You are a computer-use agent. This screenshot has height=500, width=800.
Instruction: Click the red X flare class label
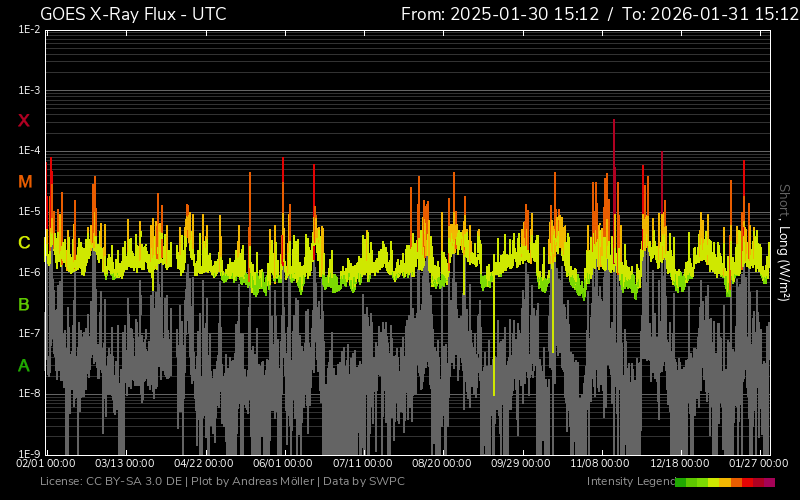[24, 121]
